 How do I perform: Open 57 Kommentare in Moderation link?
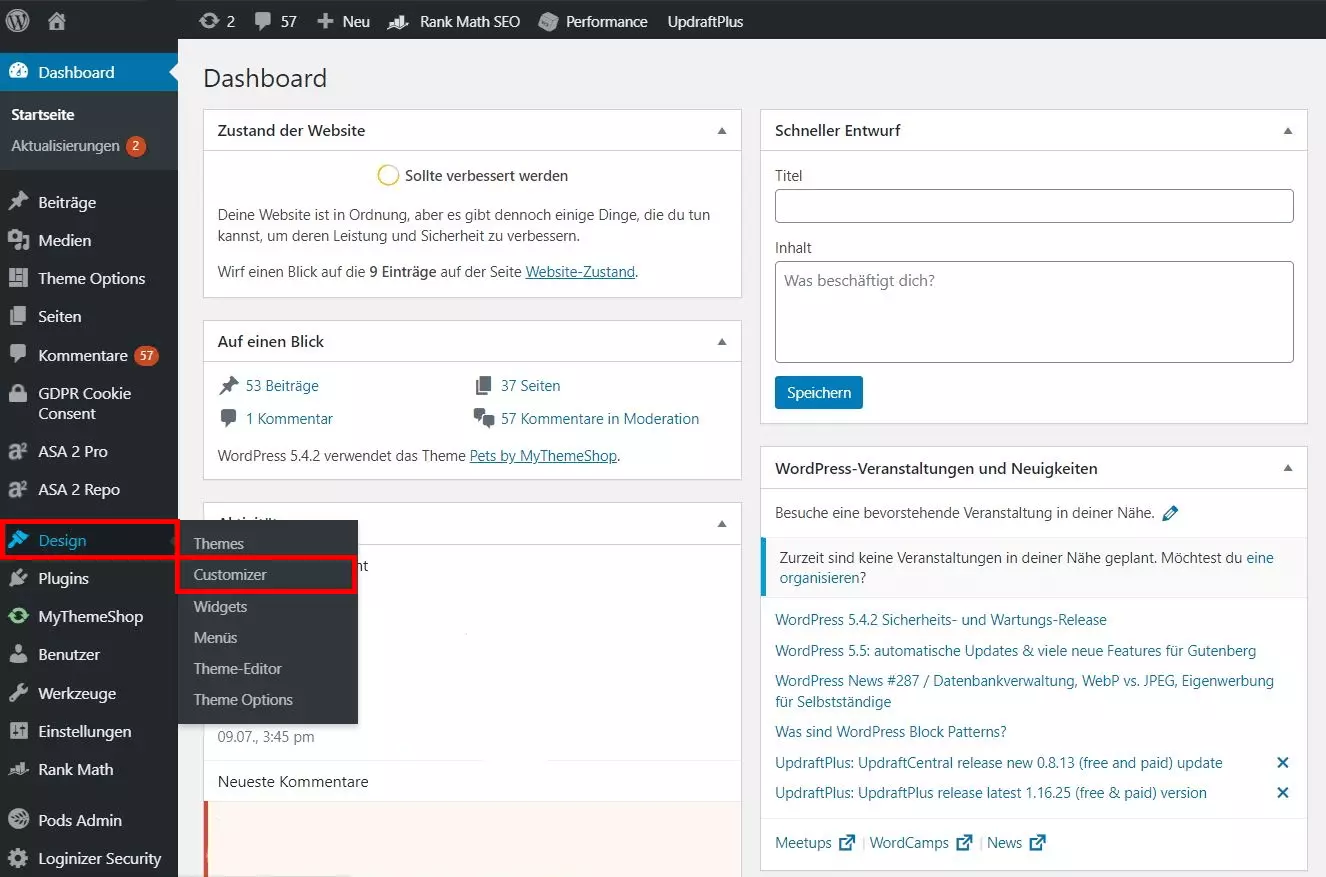(x=600, y=419)
